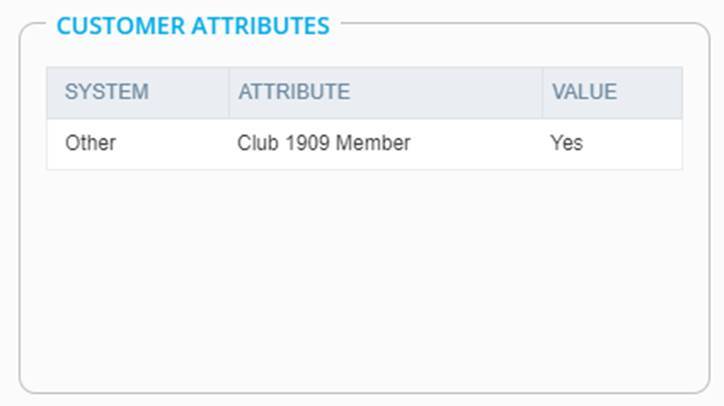The width and height of the screenshot is (724, 406).
Task: Click blank header space right of VALUE label
Action: (x=650, y=92)
